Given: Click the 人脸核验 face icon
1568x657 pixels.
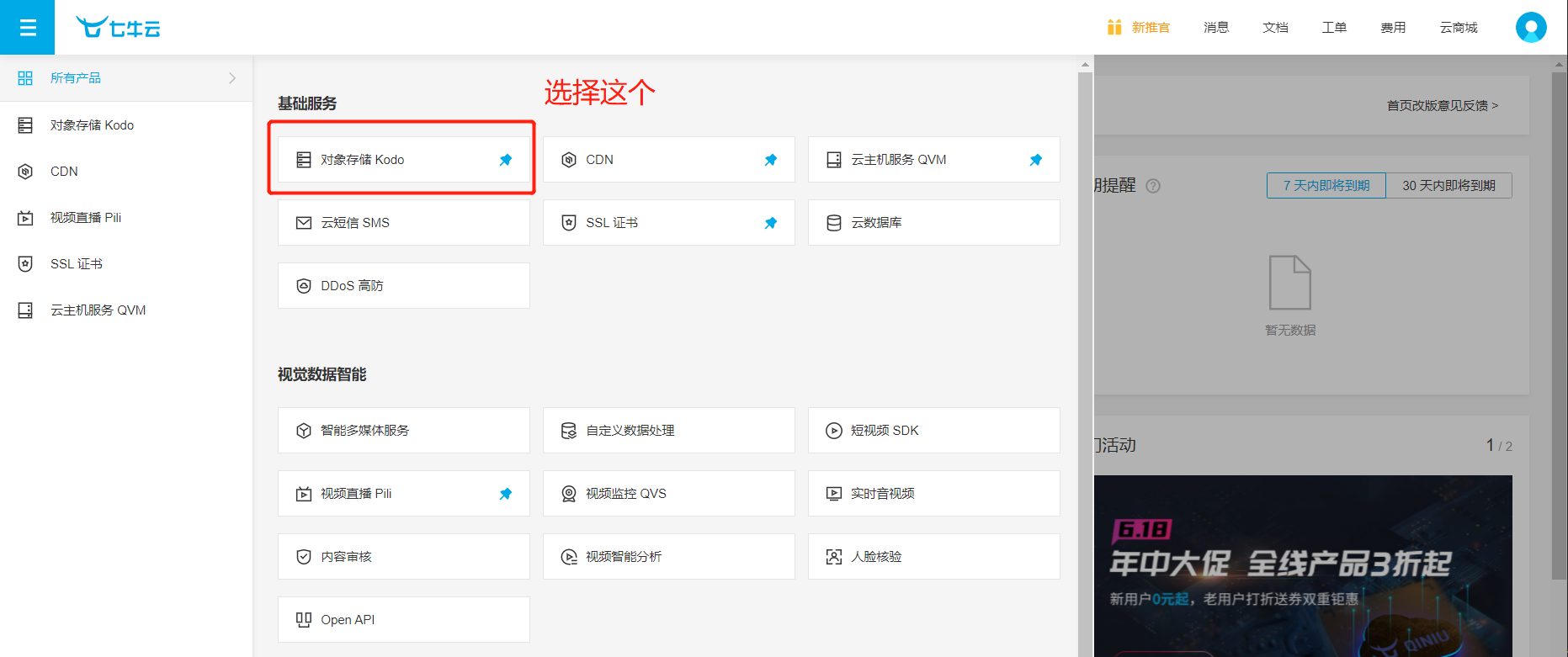Looking at the screenshot, I should click(x=834, y=557).
